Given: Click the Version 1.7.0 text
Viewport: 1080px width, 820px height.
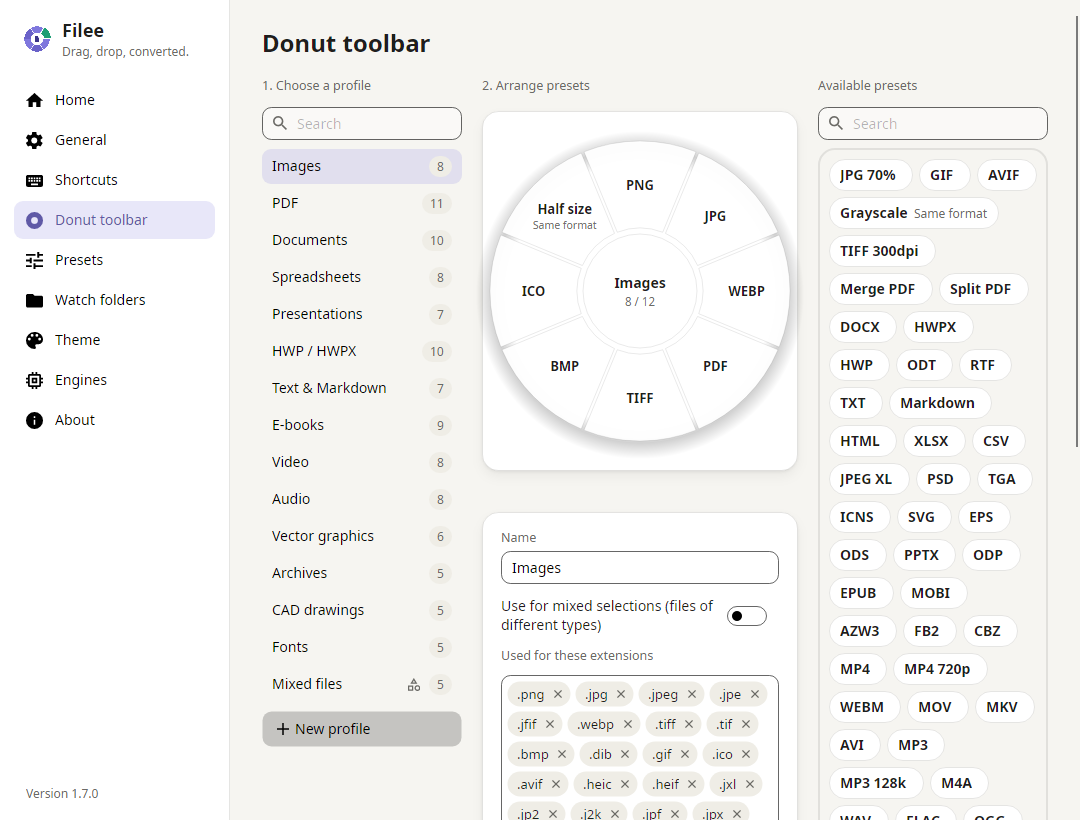Looking at the screenshot, I should 62,794.
